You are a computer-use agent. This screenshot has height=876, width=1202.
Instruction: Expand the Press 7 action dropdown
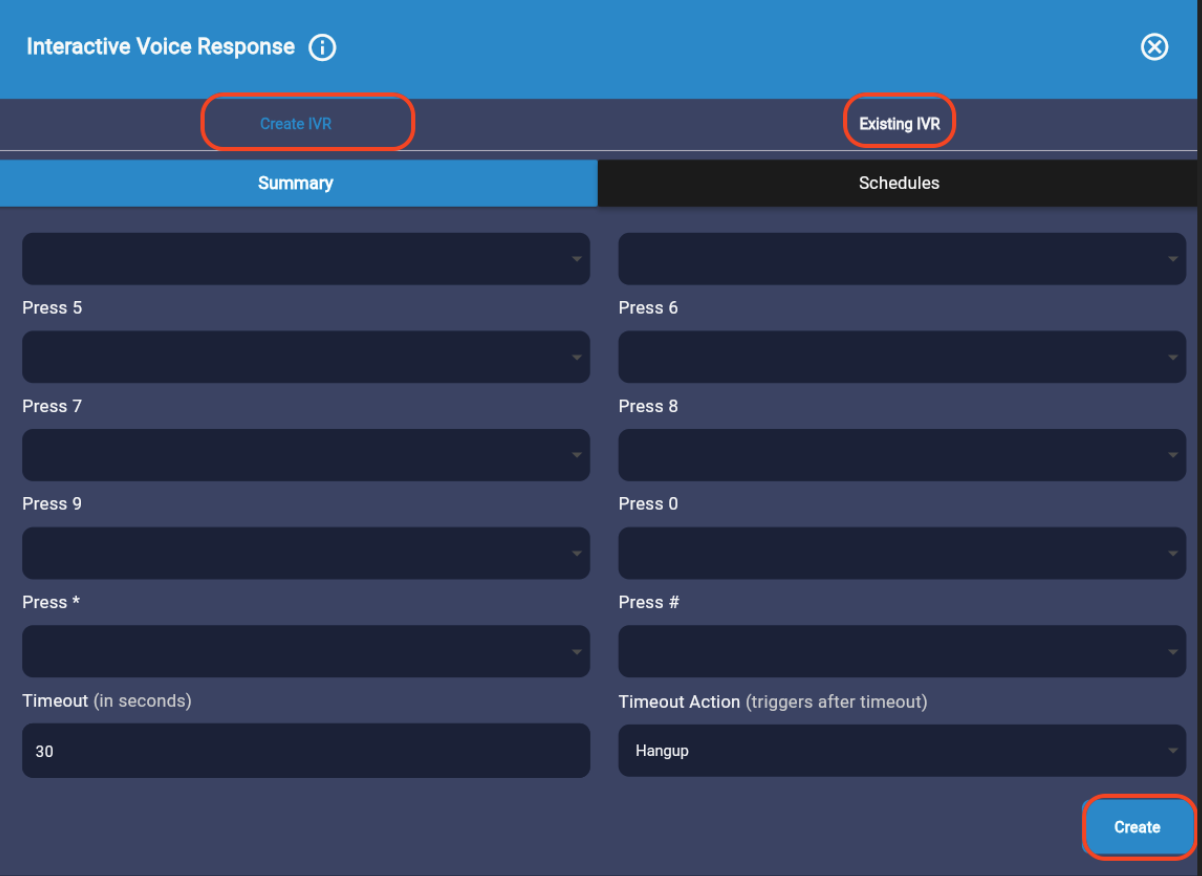coord(306,455)
